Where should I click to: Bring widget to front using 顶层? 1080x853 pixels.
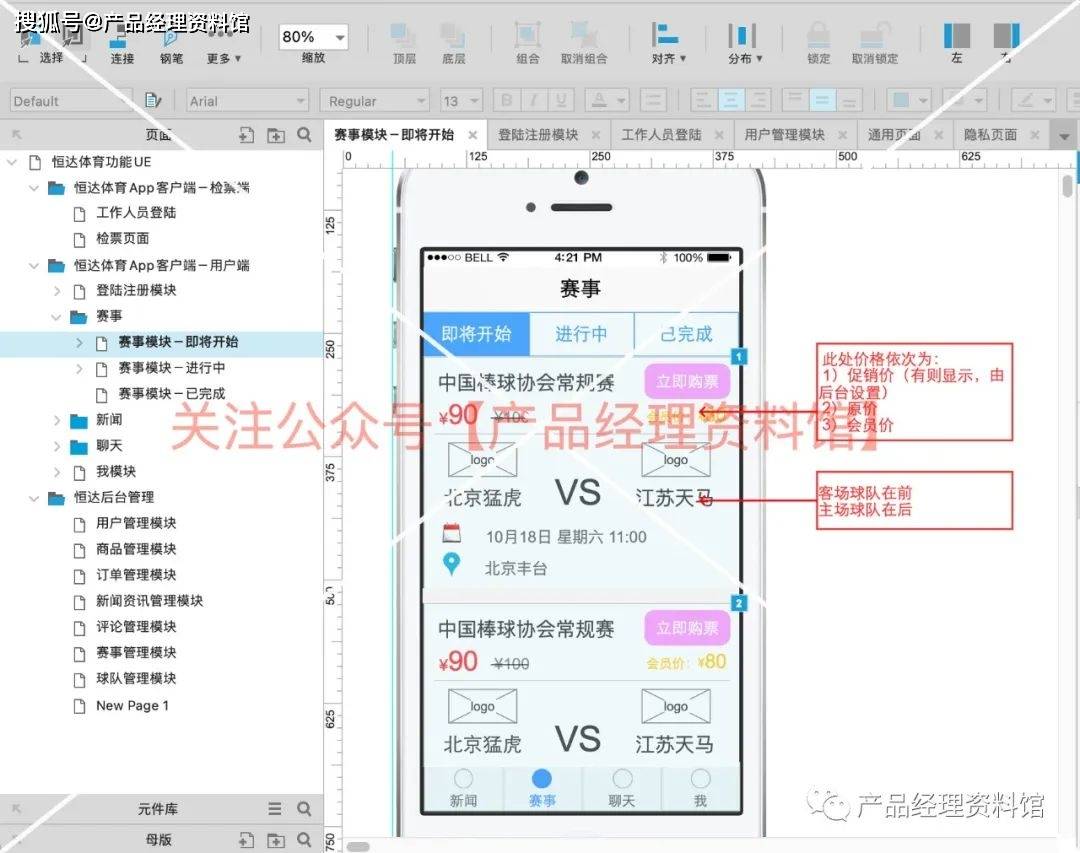click(x=403, y=45)
